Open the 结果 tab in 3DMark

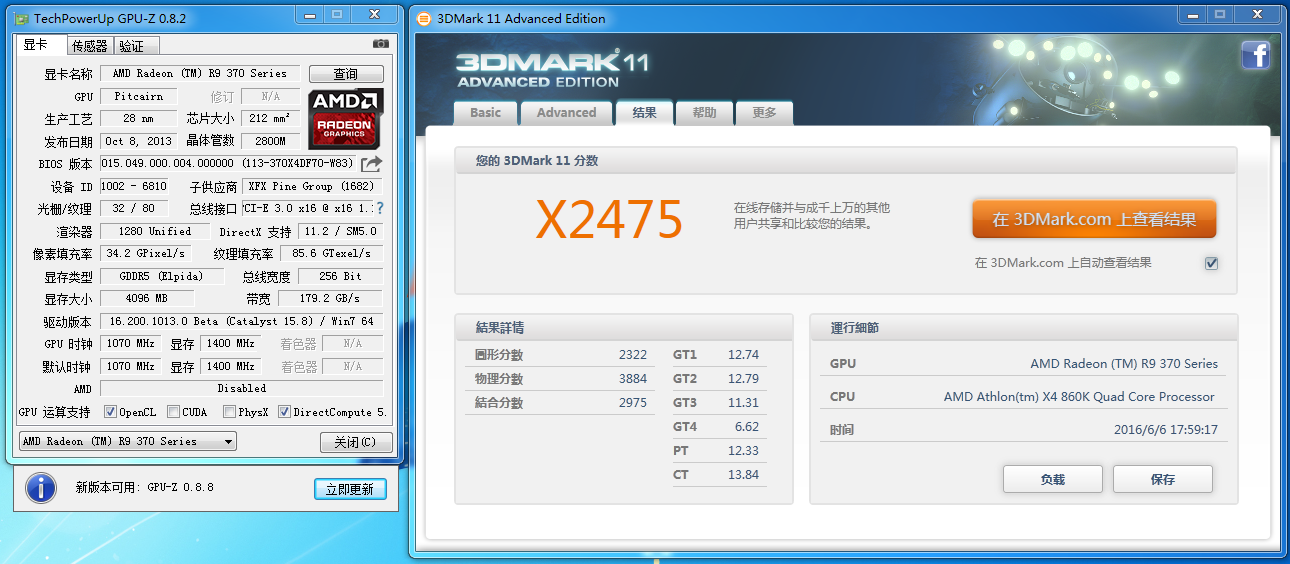tap(645, 112)
